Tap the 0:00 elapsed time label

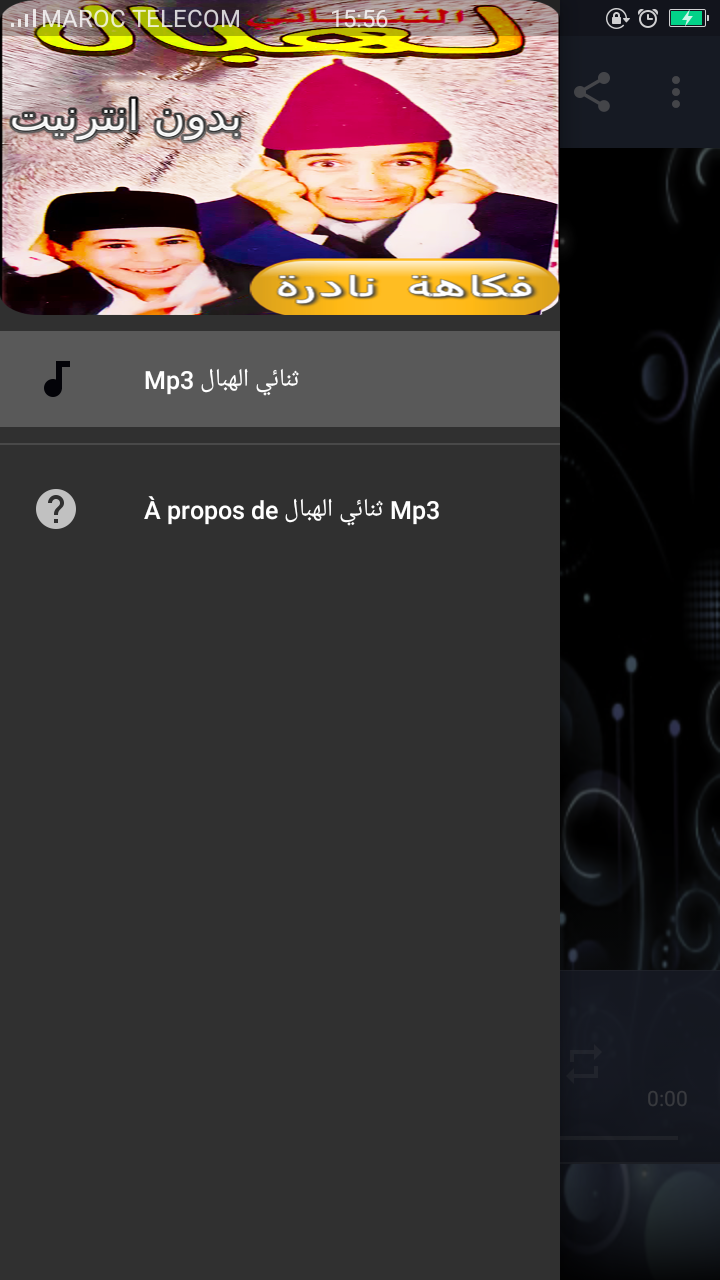coord(667,1099)
